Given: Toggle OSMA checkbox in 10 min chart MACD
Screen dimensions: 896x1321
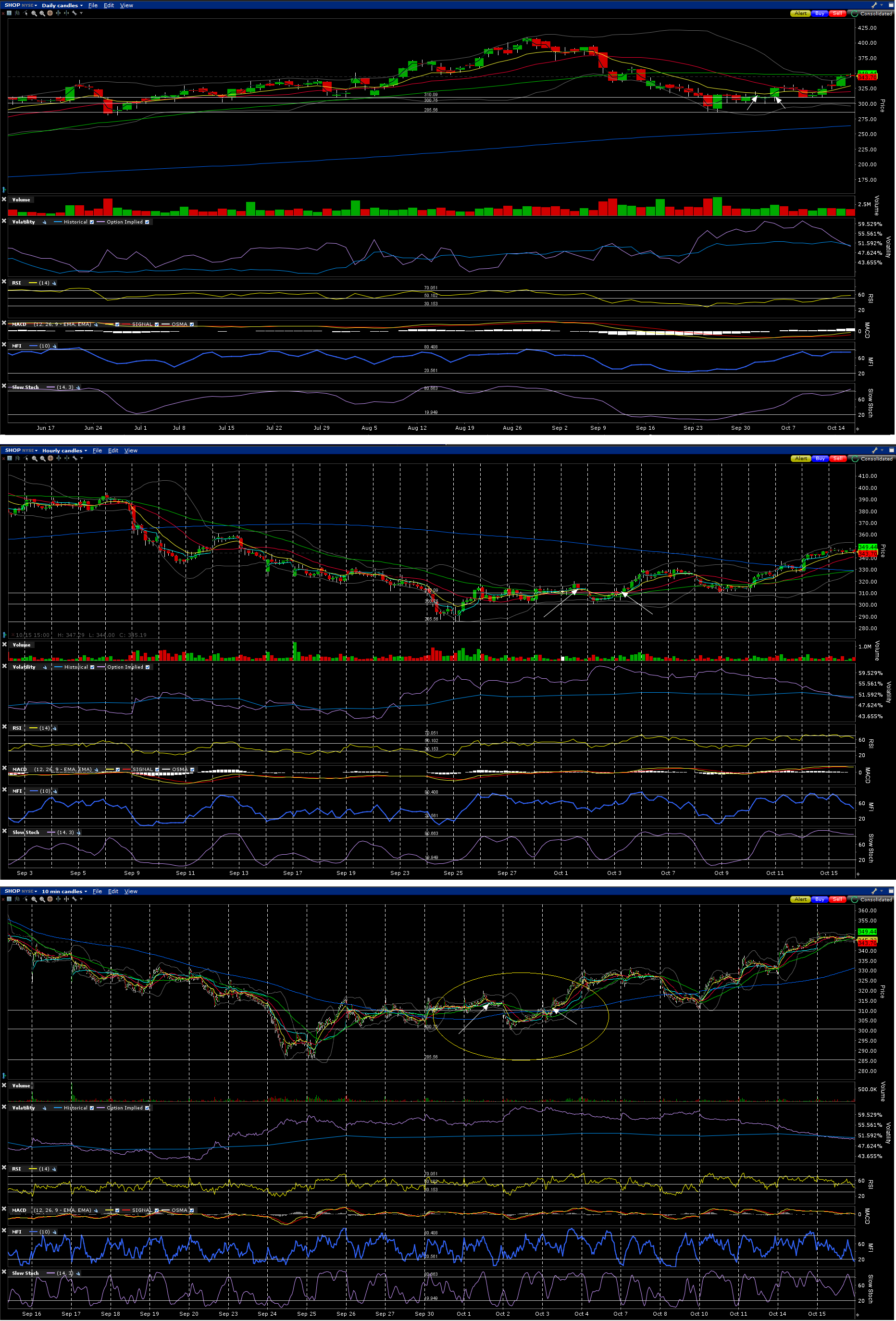Looking at the screenshot, I should coord(192,1210).
